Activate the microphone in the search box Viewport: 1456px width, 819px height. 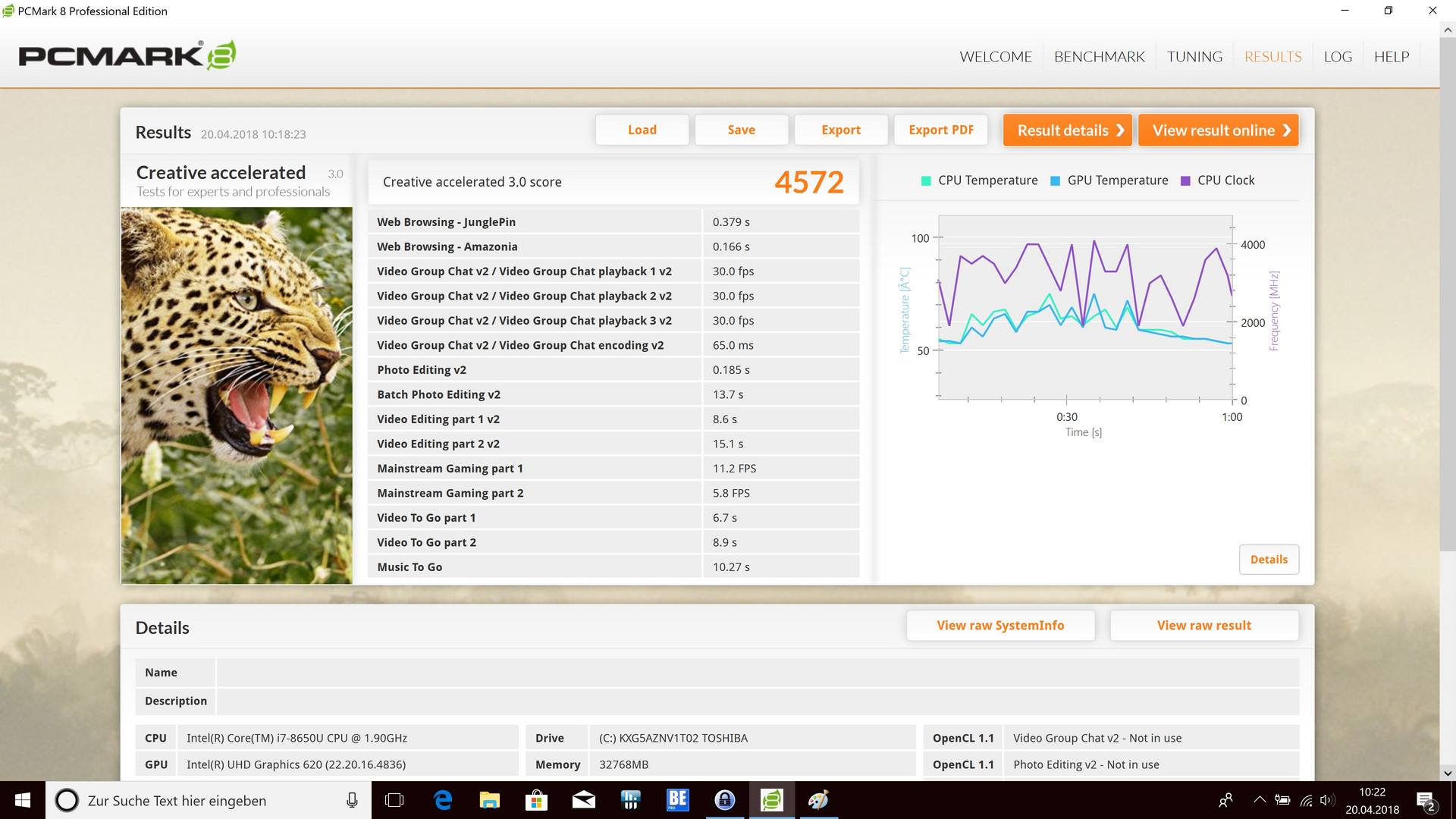coord(352,800)
